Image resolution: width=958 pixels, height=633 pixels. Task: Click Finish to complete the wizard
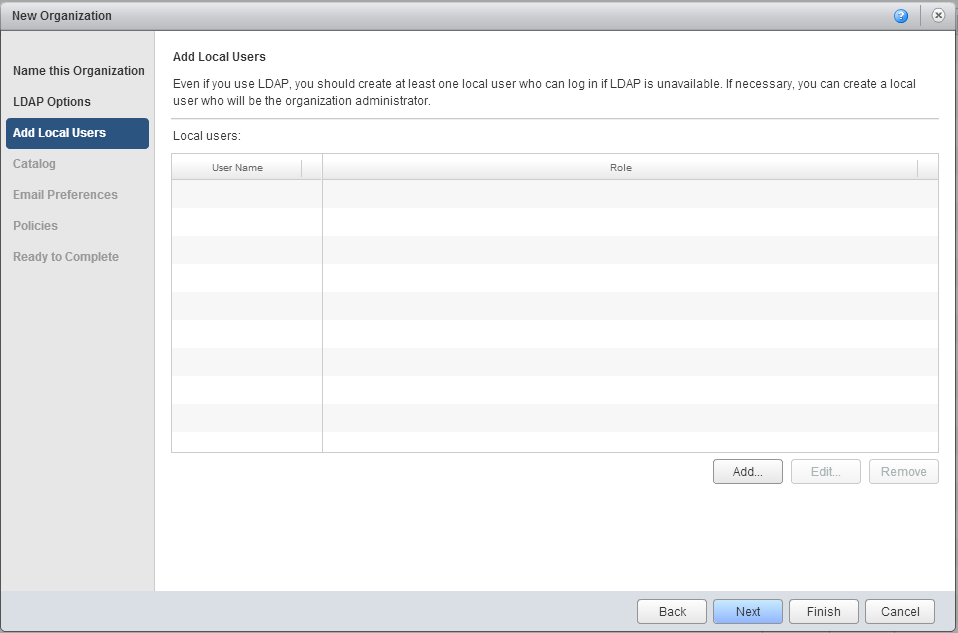(823, 612)
